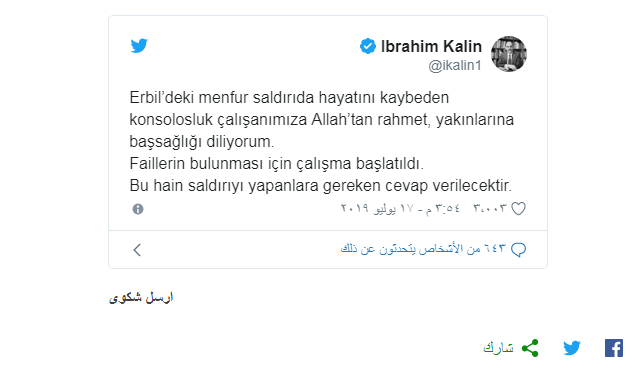Click the blue verified badge beside Ibrahim Kalin
Image resolution: width=635 pixels, height=371 pixels.
click(x=368, y=46)
